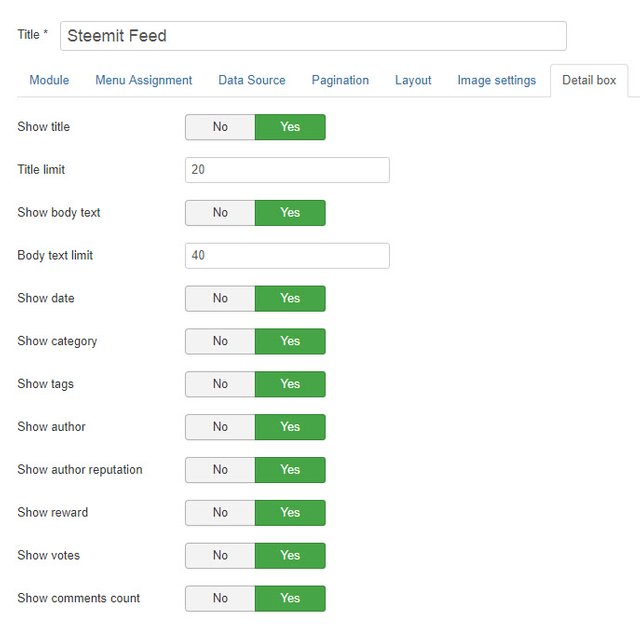The height and width of the screenshot is (633, 640).
Task: Turn off Show reward with No
Action: coord(220,513)
